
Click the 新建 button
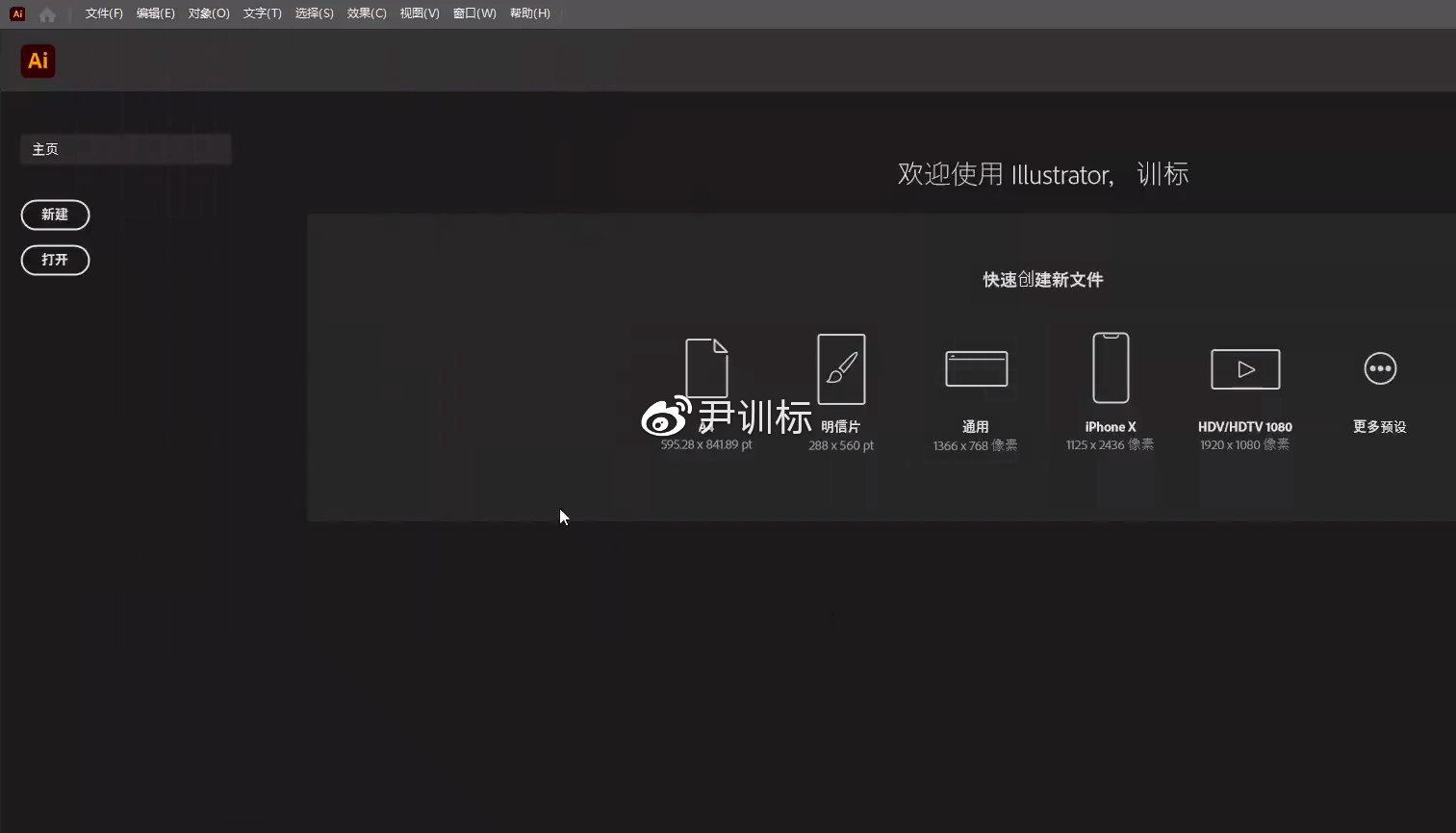[55, 215]
